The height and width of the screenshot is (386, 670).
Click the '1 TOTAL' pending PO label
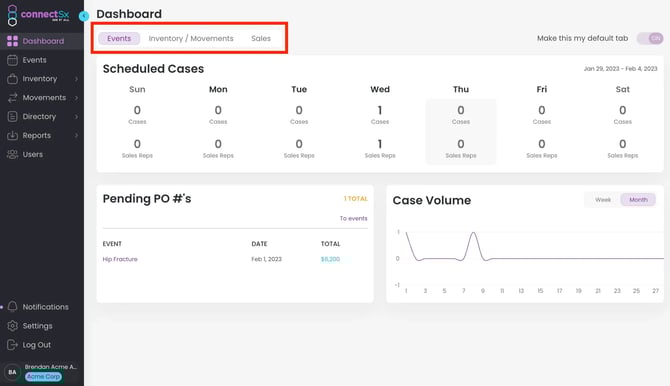[x=356, y=199]
